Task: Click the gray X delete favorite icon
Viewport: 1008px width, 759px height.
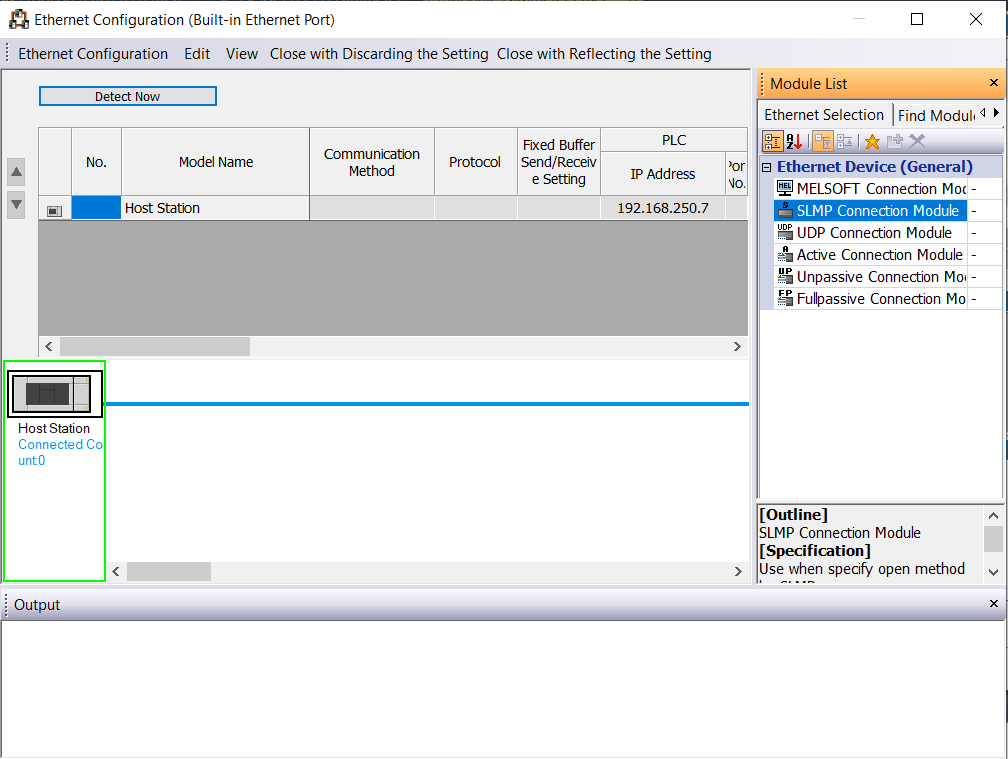Action: (917, 141)
